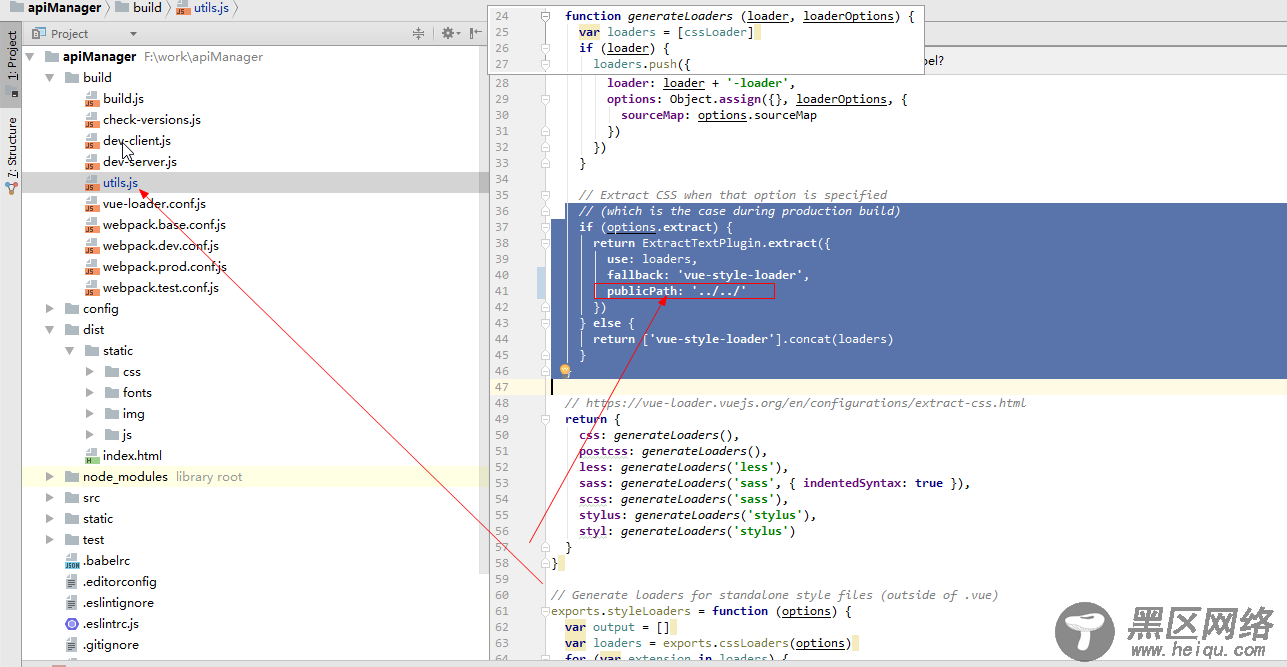Screen dimensions: 1287x667
Task: Collapse the build folder arrow
Action: tap(49, 78)
